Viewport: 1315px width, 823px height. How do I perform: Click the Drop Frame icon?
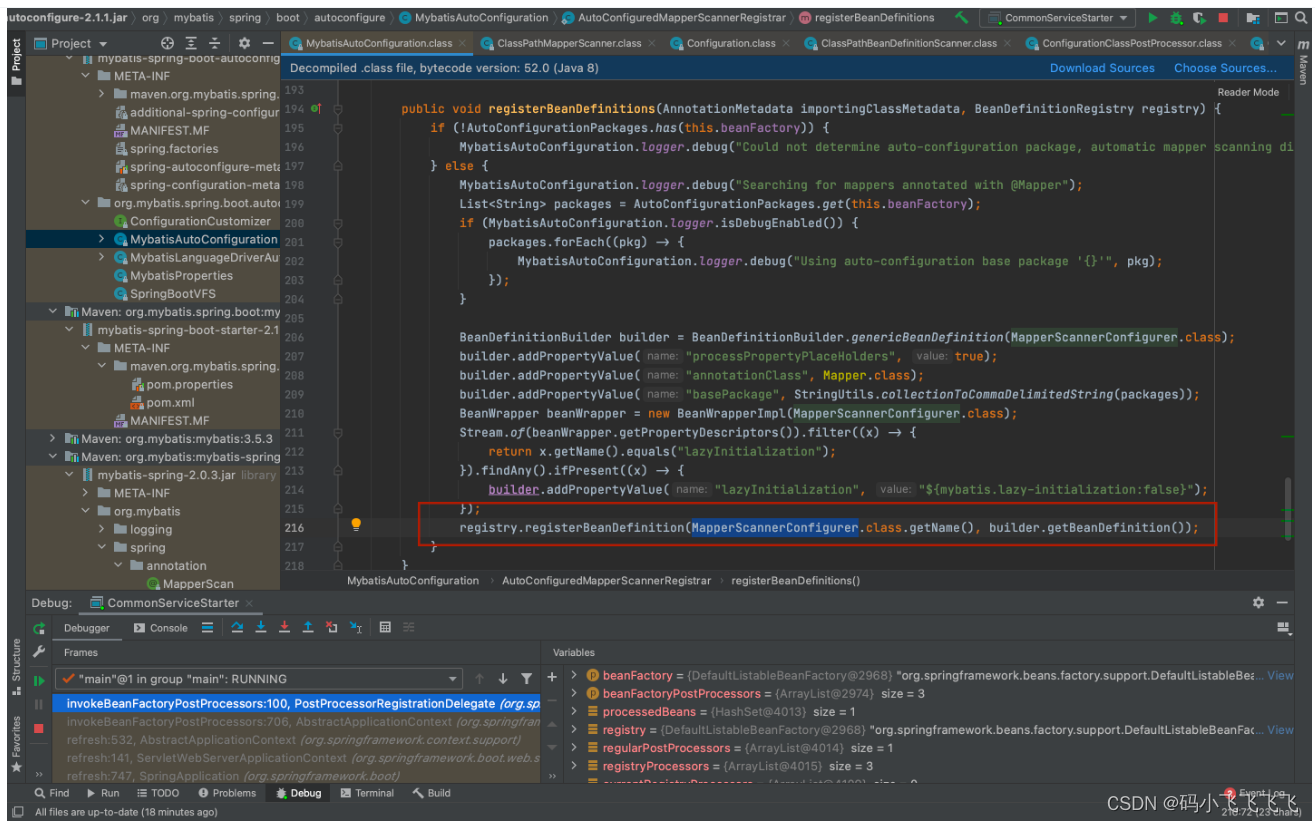click(x=332, y=628)
